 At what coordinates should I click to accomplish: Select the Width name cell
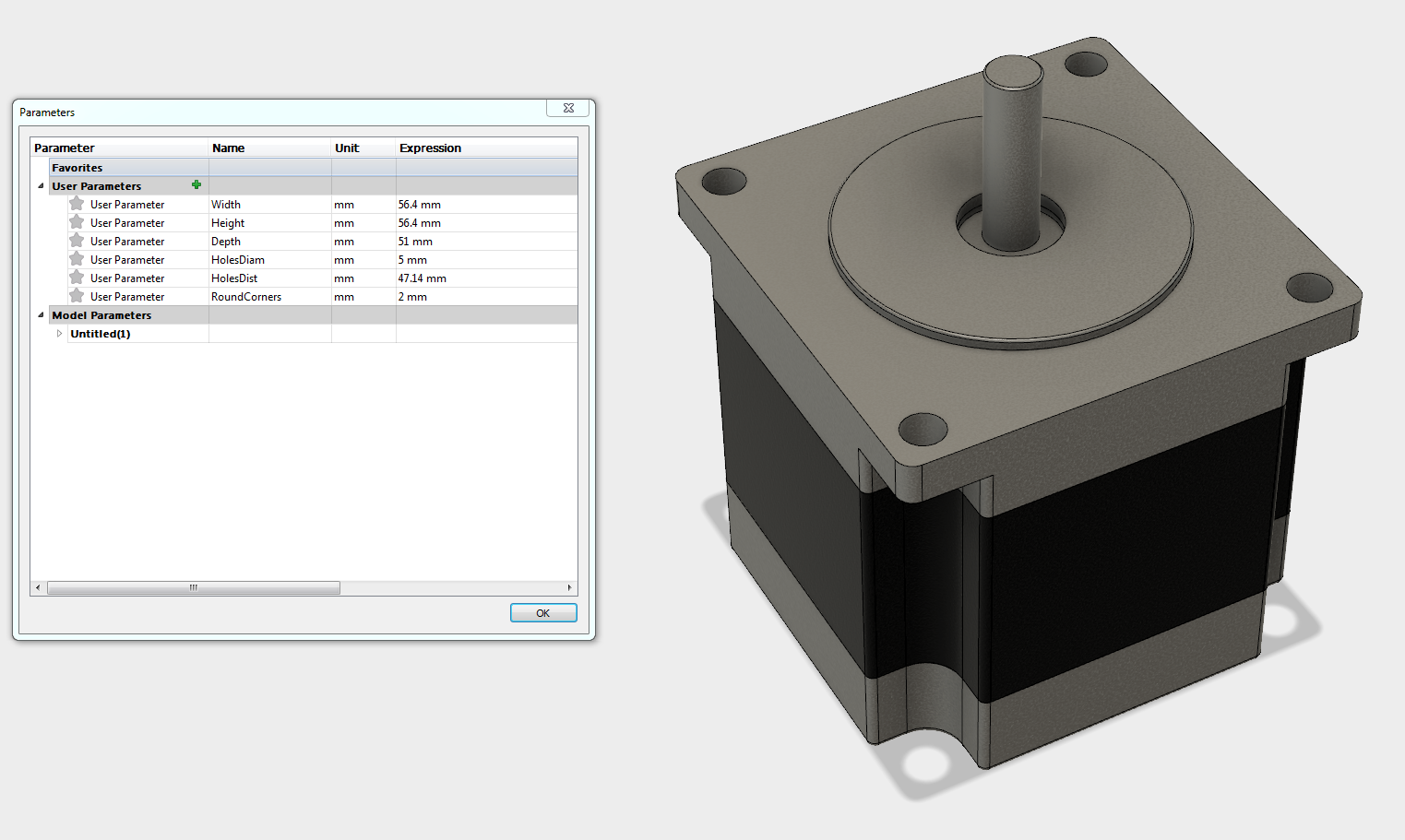270,205
